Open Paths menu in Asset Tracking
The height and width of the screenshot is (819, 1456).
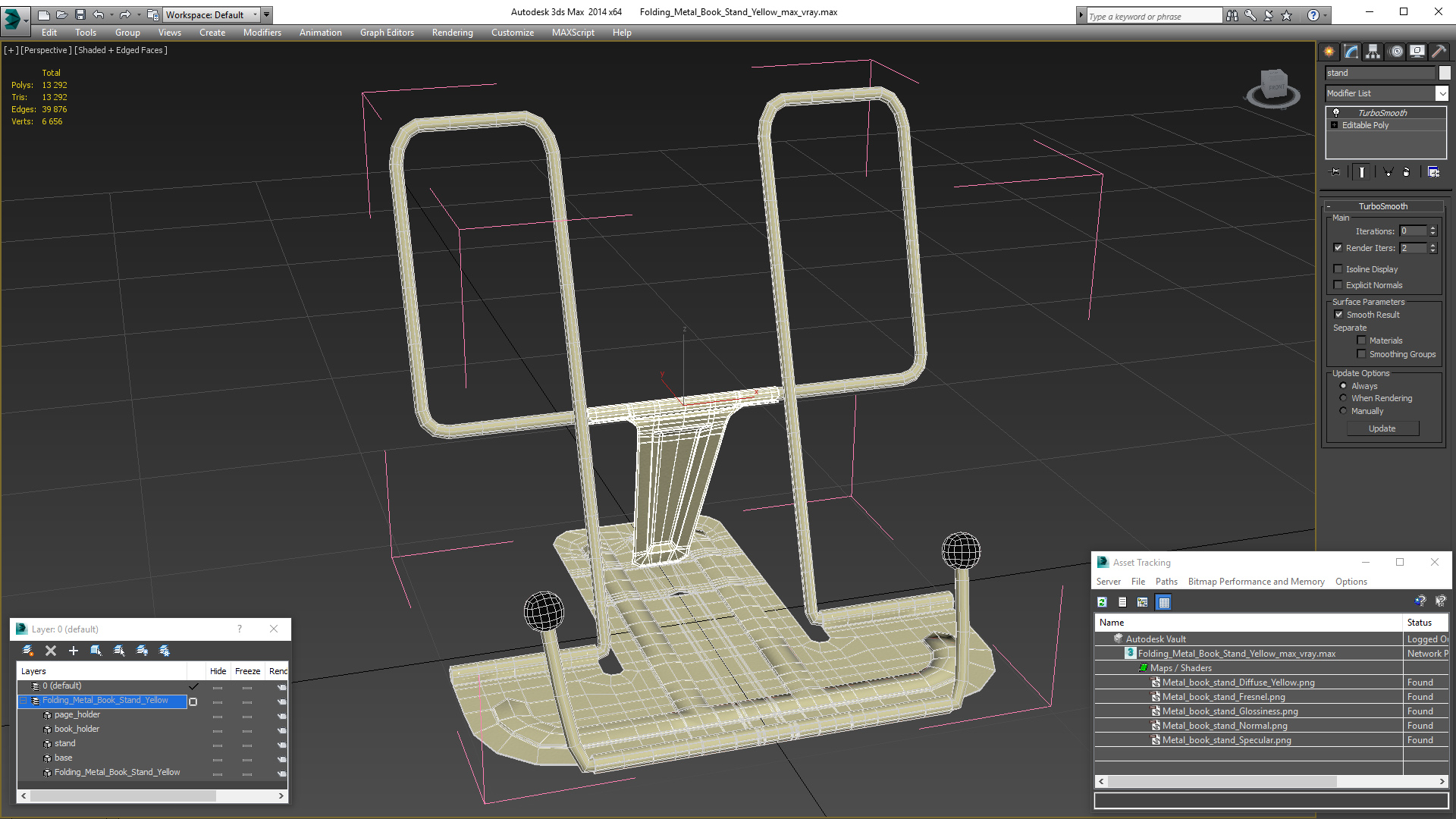tap(1166, 582)
